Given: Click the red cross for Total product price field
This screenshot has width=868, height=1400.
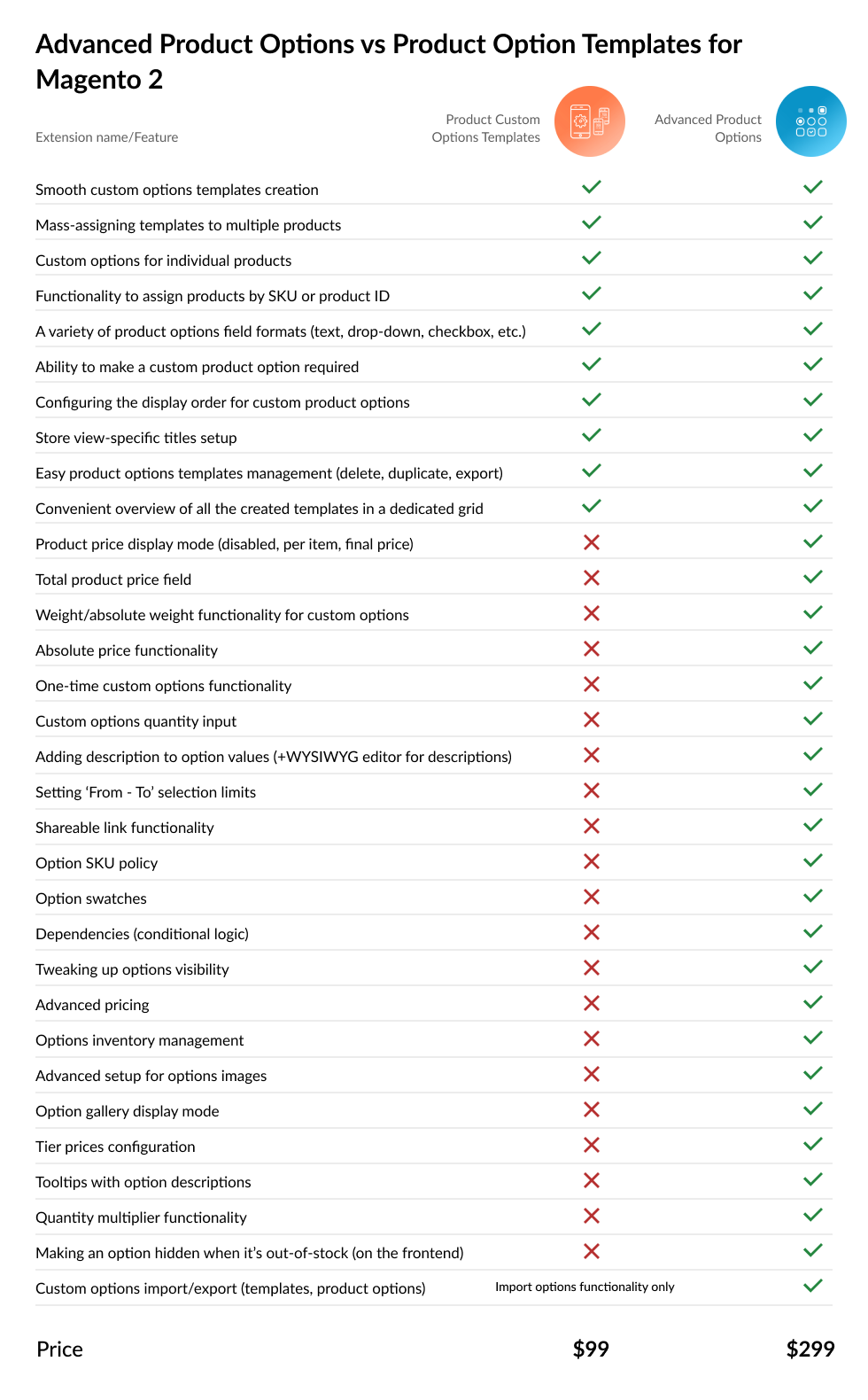Looking at the screenshot, I should 592,578.
